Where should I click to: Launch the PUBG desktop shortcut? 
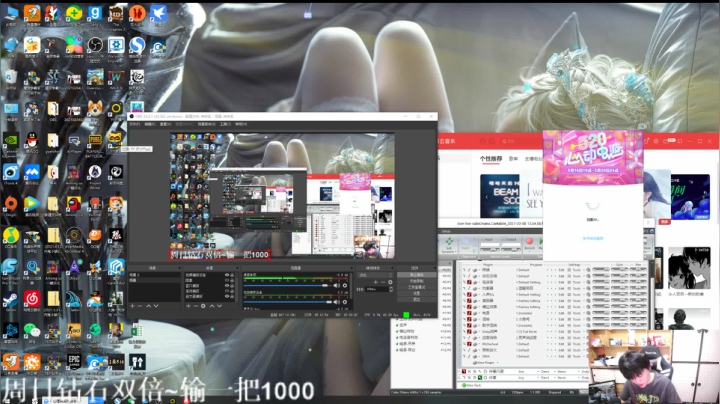pos(95,140)
